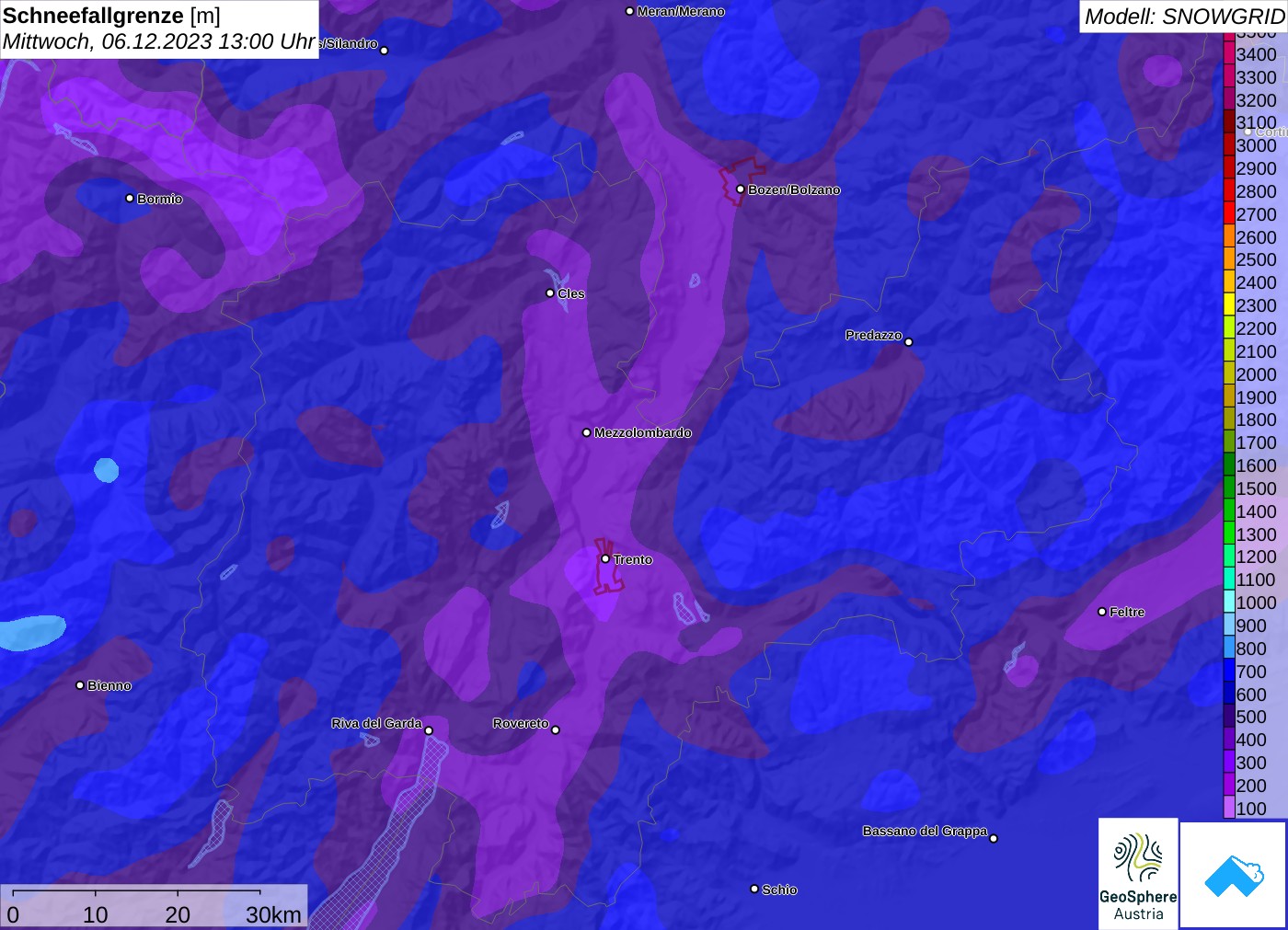This screenshot has height=930, width=1288.
Task: Pick the cyan 1000 legend color swatch
Action: 1229,603
